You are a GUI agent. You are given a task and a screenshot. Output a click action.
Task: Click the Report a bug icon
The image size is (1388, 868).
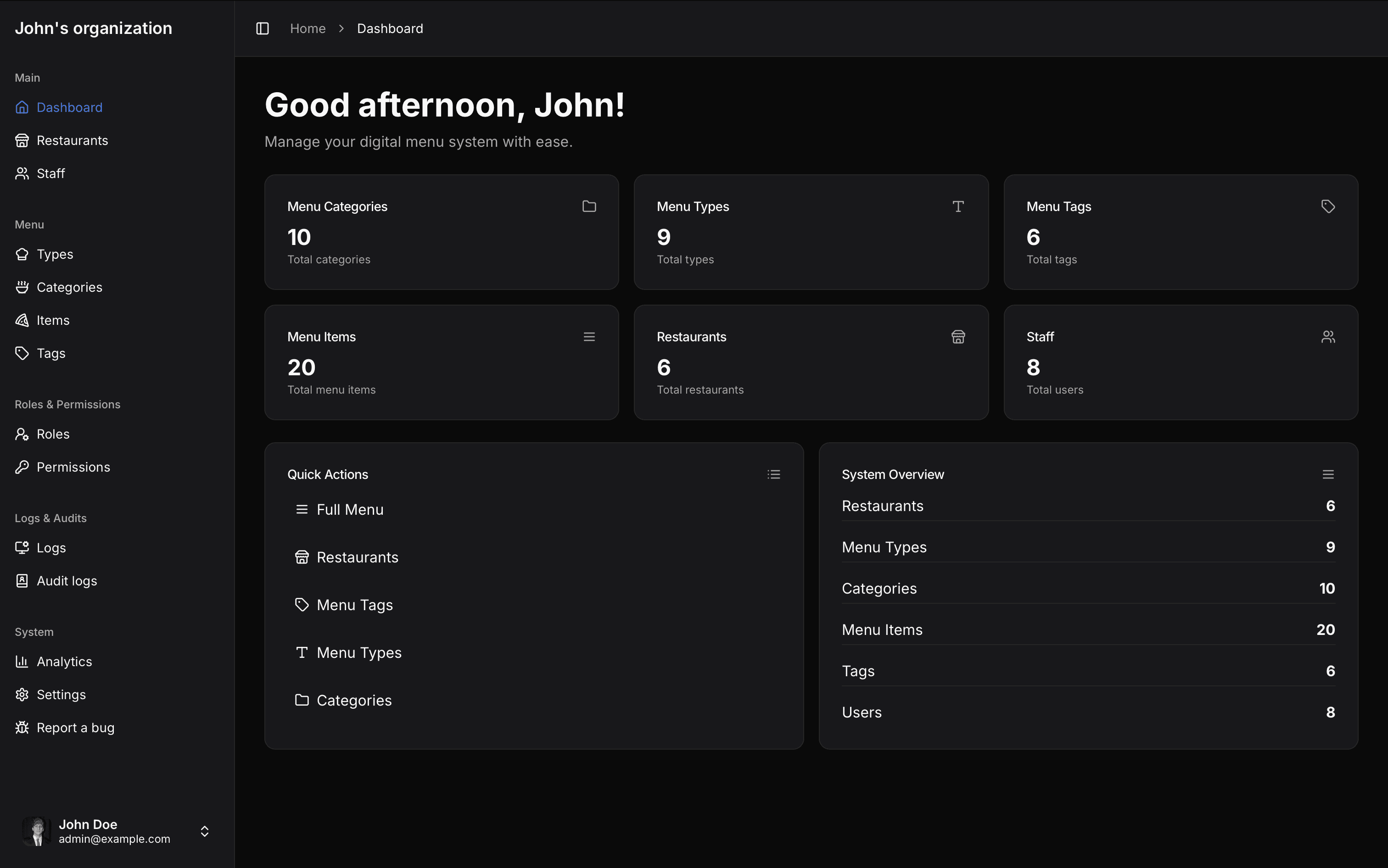pos(22,727)
